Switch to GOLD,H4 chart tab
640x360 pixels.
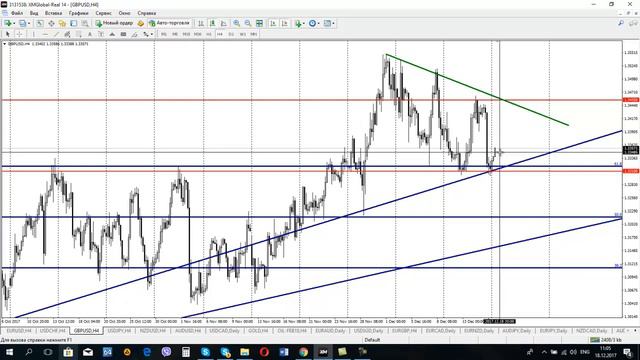coord(258,331)
